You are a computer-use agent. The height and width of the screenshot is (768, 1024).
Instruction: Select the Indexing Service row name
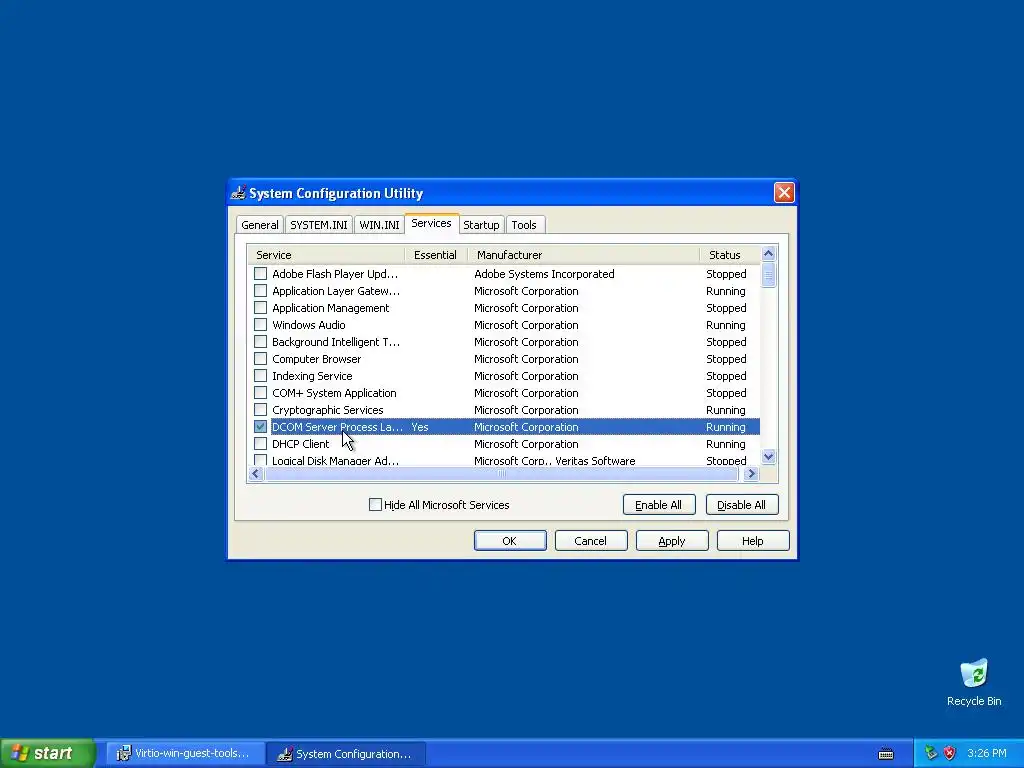[x=312, y=376]
